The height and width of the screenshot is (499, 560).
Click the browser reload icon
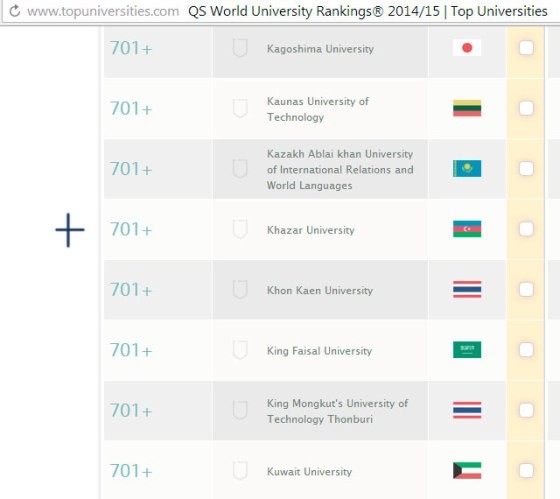15,11
